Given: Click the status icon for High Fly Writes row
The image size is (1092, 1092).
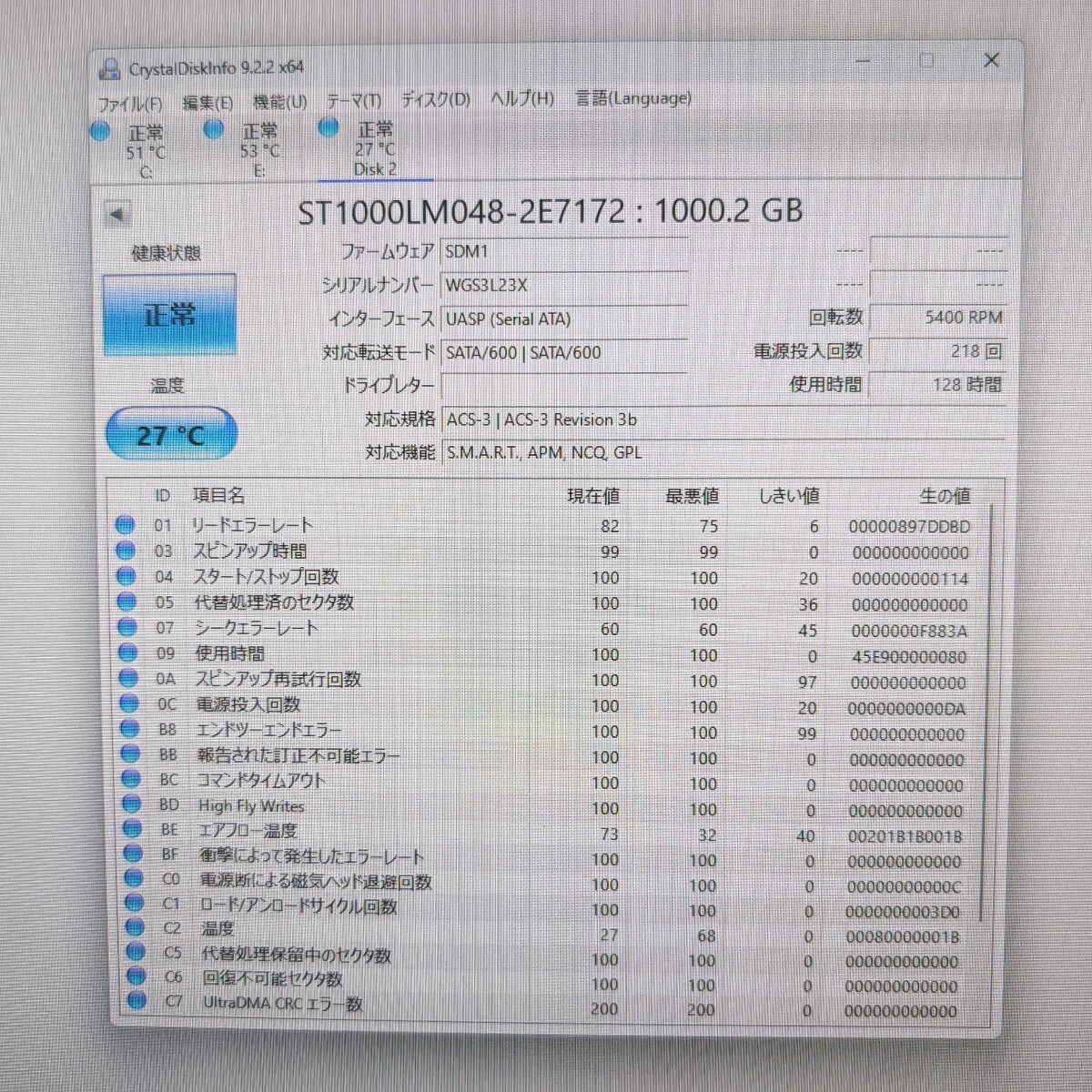Looking at the screenshot, I should [x=132, y=804].
